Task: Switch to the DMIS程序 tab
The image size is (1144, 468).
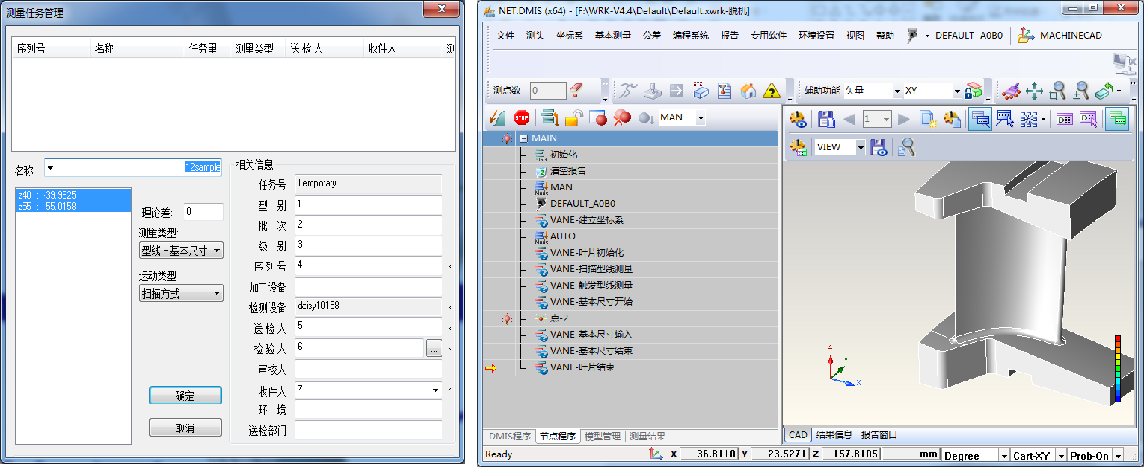Action: pyautogui.click(x=508, y=436)
